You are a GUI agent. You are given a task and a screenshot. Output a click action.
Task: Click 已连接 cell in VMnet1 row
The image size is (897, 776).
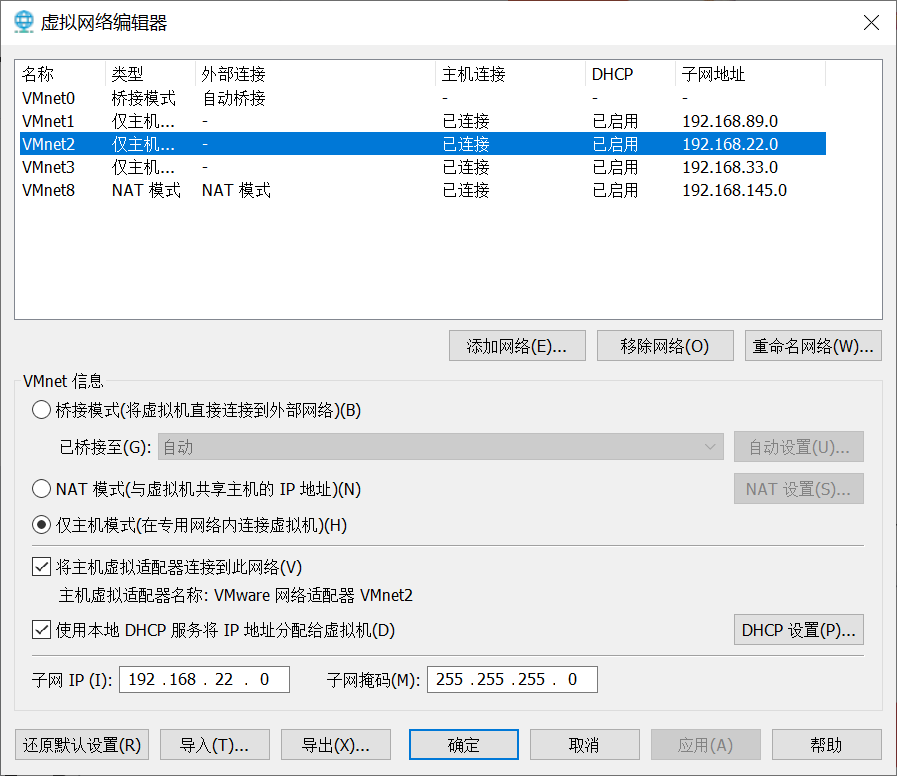[466, 121]
